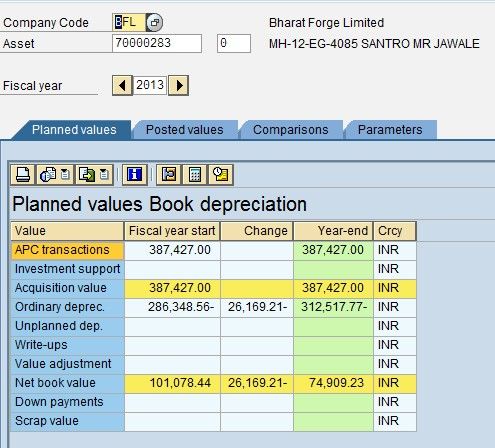Click the print icon in toolbar
The height and width of the screenshot is (448, 495).
[x=22, y=174]
